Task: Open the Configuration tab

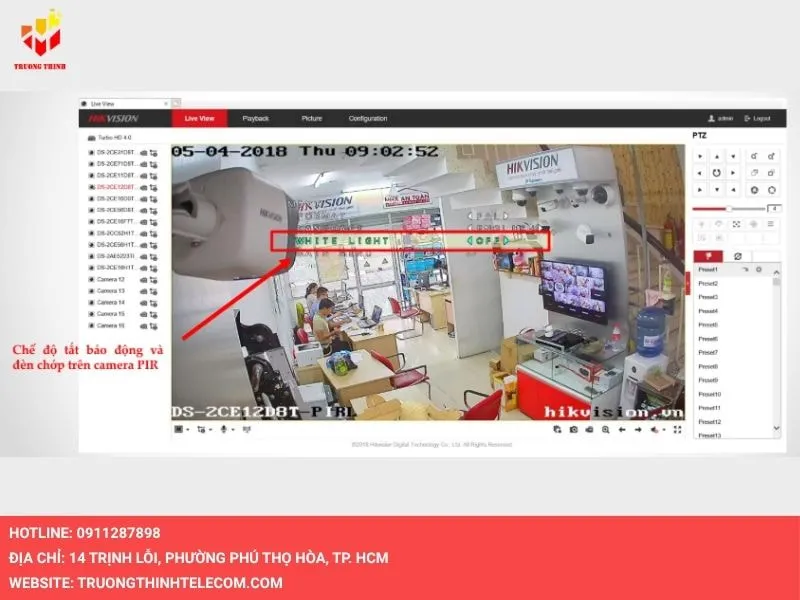Action: coord(367,118)
